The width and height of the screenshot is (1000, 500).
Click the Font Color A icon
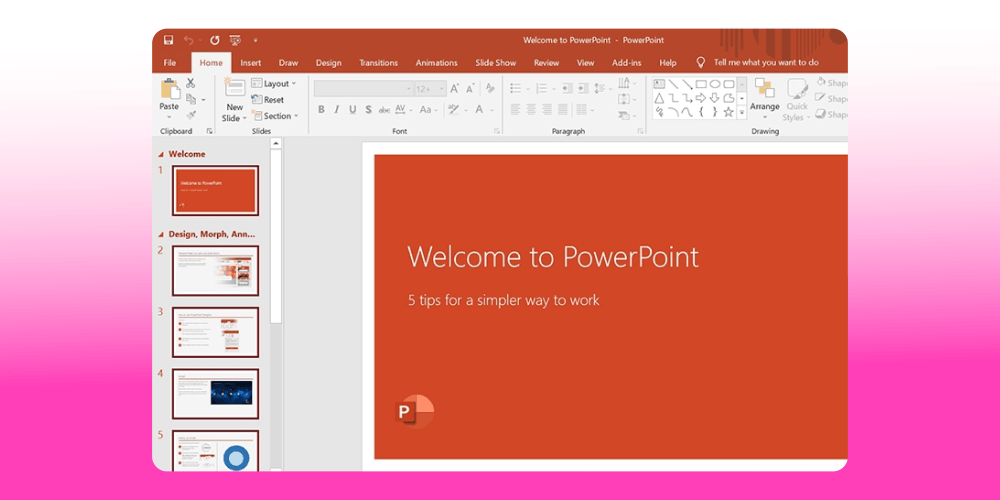click(479, 110)
